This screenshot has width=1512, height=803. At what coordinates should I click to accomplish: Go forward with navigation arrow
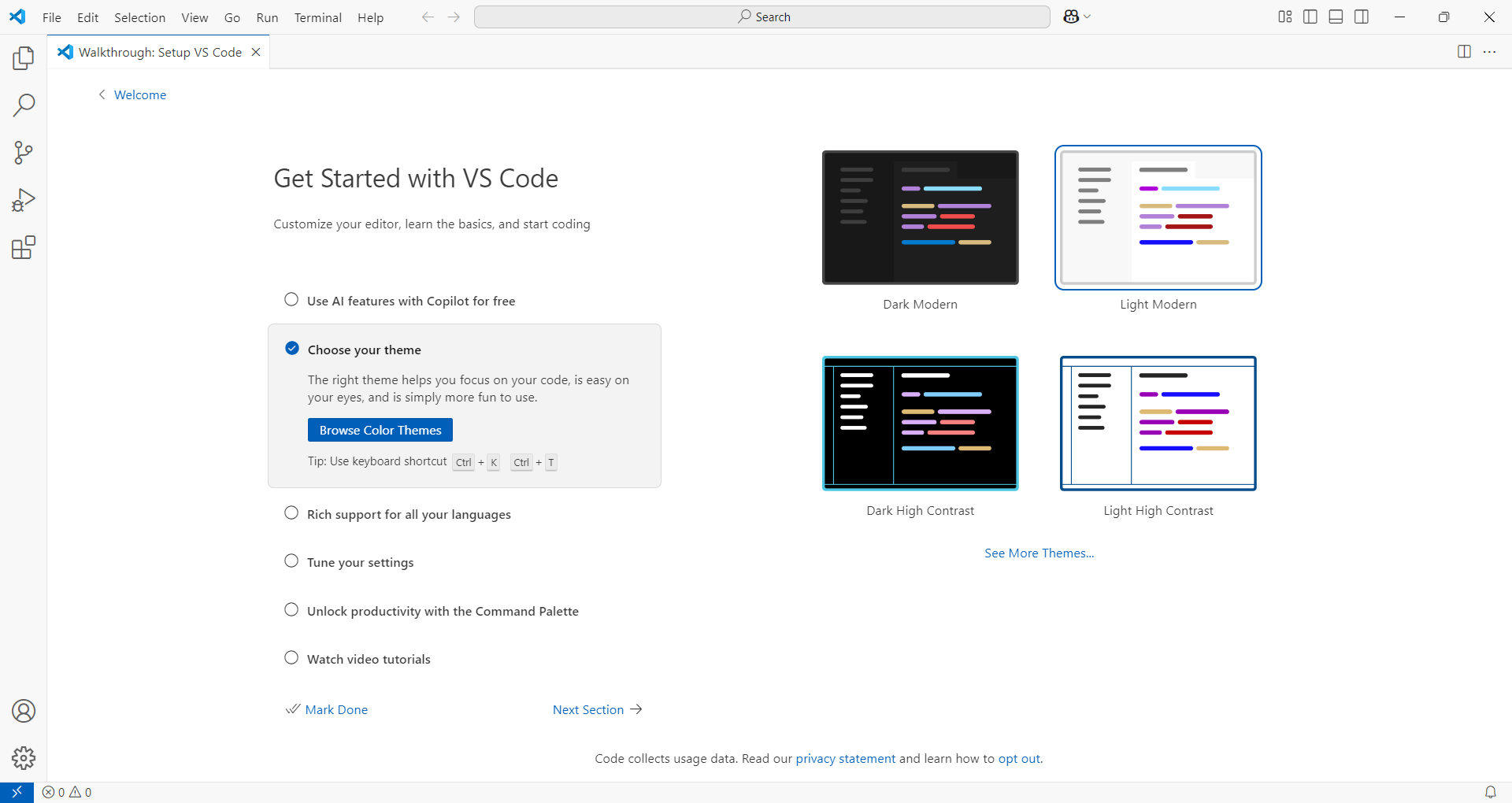pos(454,17)
